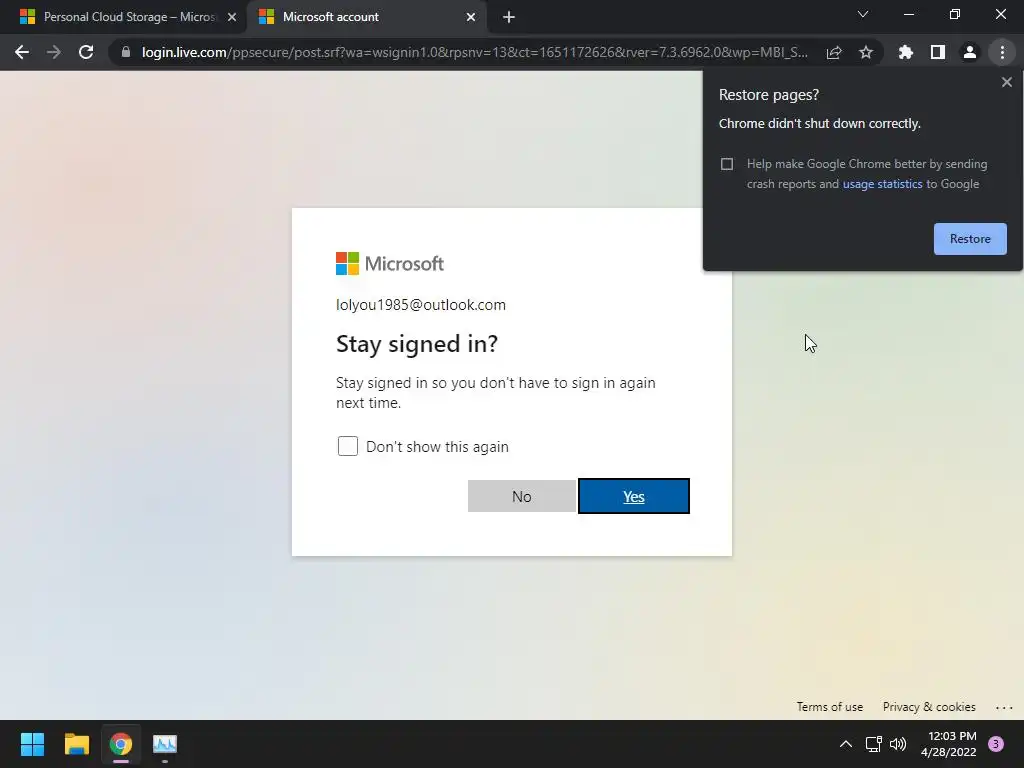Click the Microsoft logo in dialog
This screenshot has width=1024, height=768.
point(390,264)
